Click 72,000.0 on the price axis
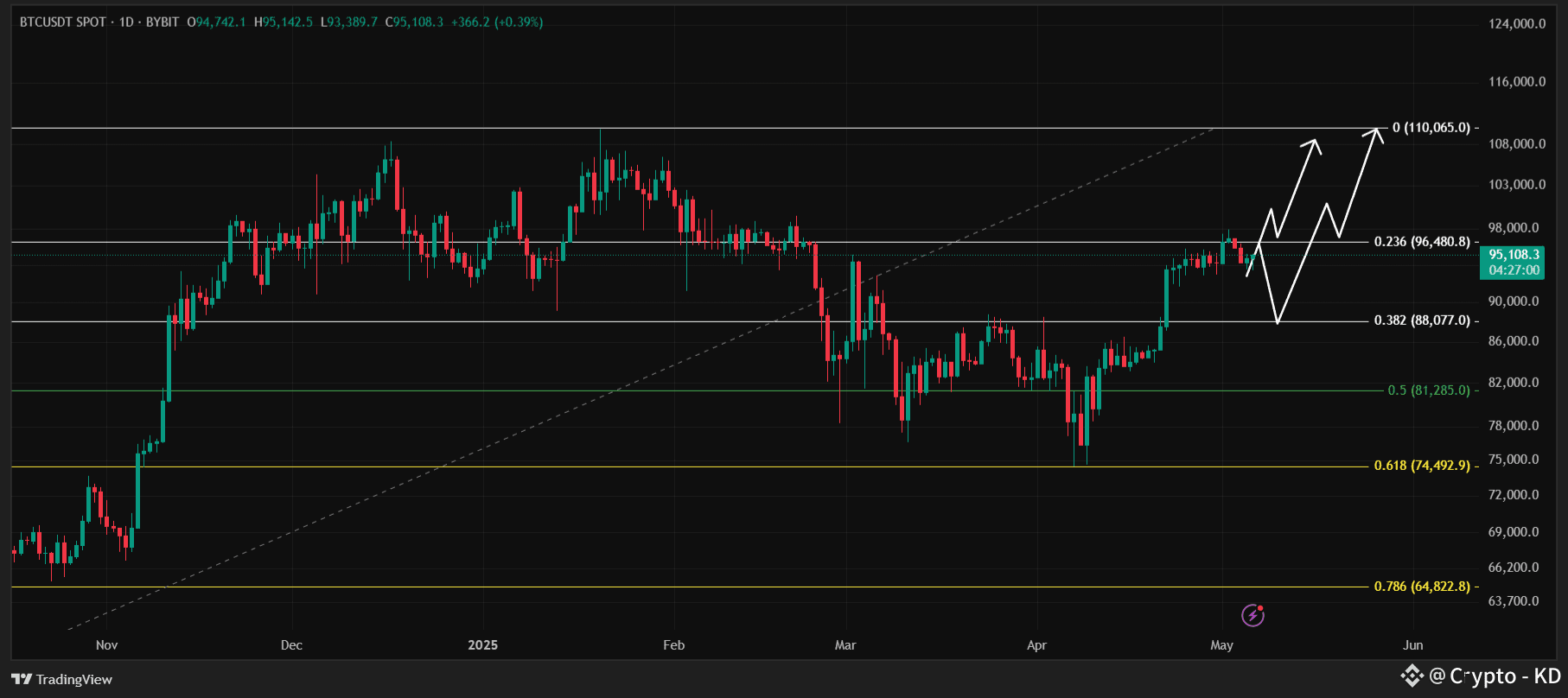This screenshot has width=1568, height=698. [x=1514, y=494]
